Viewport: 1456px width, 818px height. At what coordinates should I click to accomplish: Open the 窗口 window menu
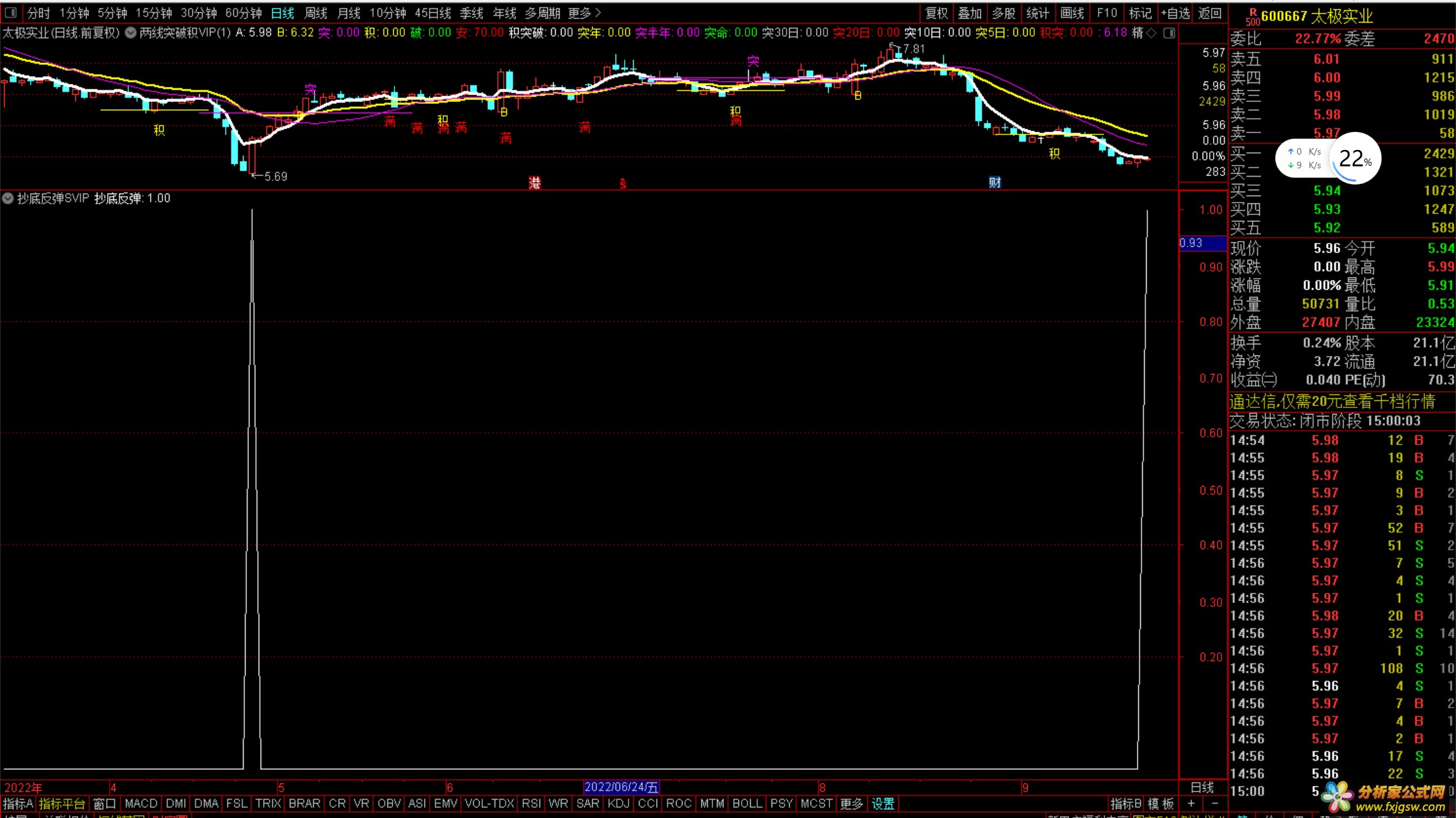coord(104,804)
